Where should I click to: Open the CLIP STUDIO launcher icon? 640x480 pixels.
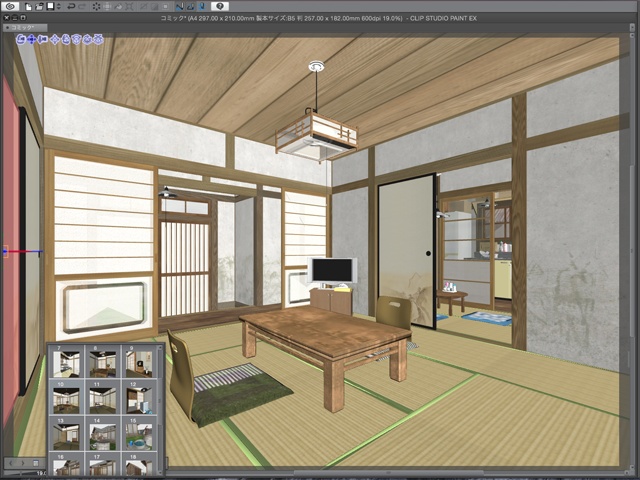[10, 6]
